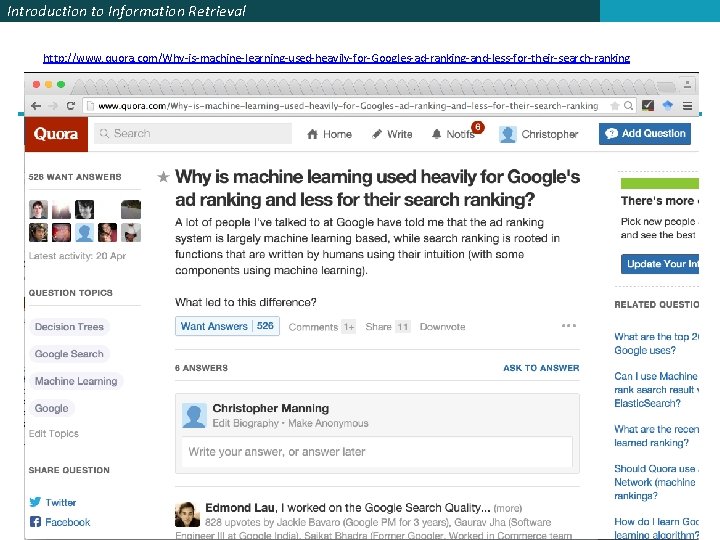Screen dimensions: 720x540
Task: Reload the page with refresh icon
Action: tap(71, 106)
